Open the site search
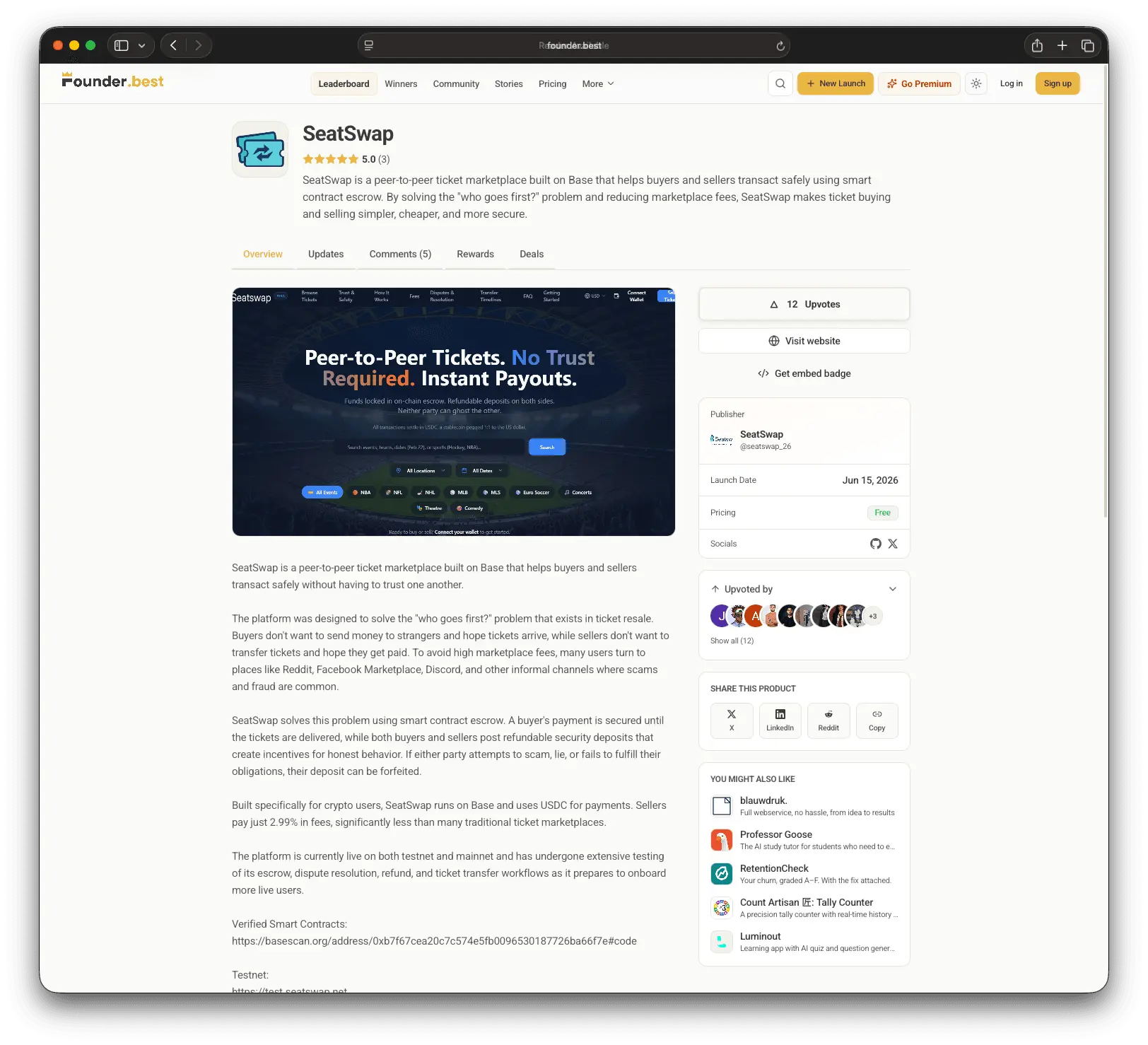Image resolution: width=1148 pixels, height=1045 pixels. pyautogui.click(x=780, y=83)
